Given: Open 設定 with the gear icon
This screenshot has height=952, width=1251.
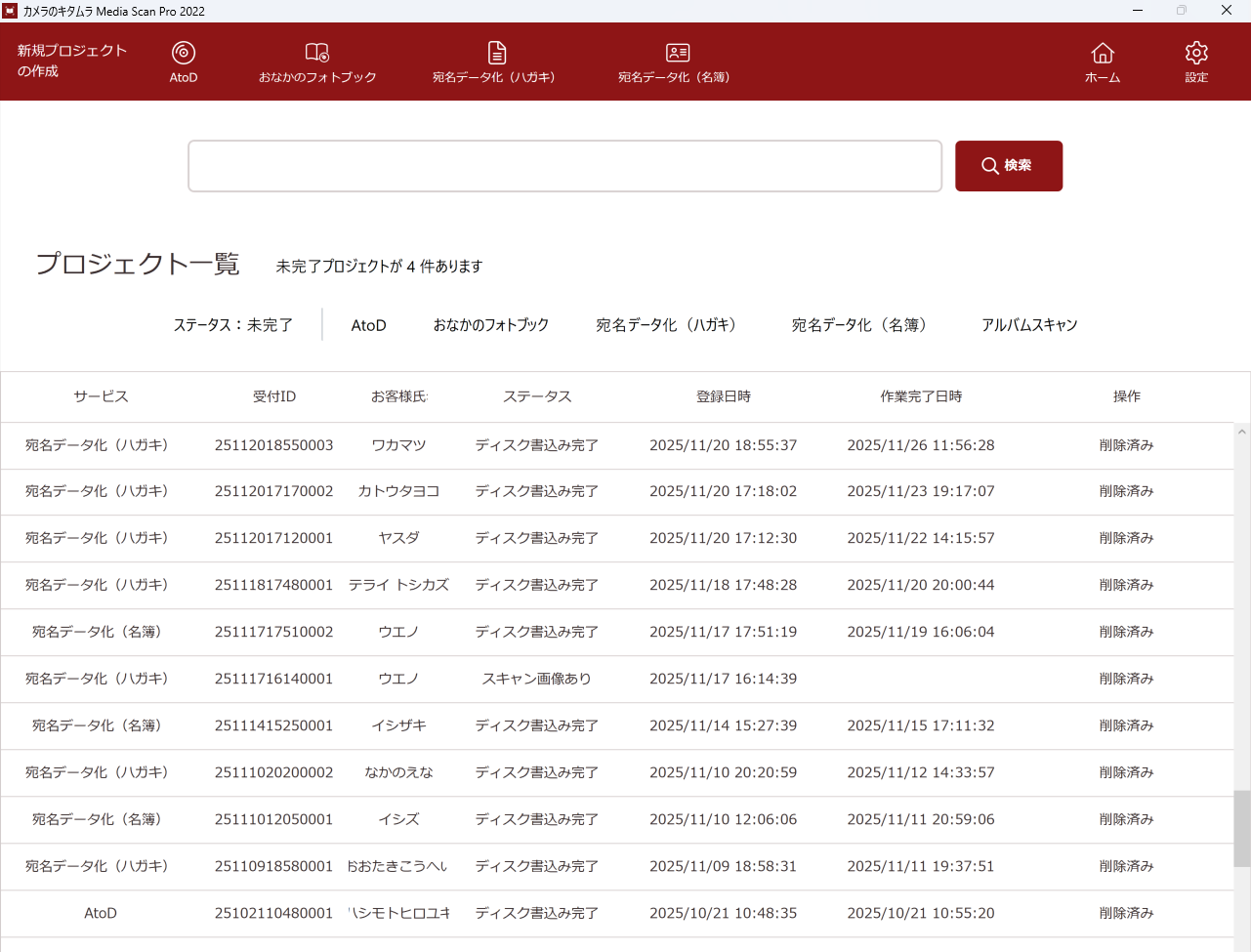Looking at the screenshot, I should coord(1195,61).
